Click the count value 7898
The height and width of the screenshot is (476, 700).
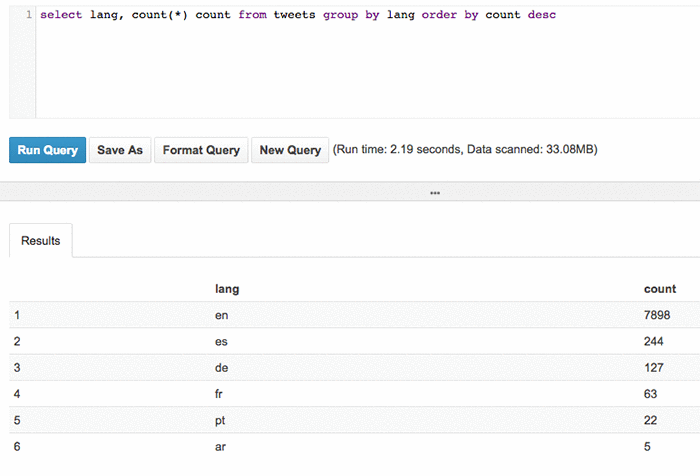click(x=657, y=315)
